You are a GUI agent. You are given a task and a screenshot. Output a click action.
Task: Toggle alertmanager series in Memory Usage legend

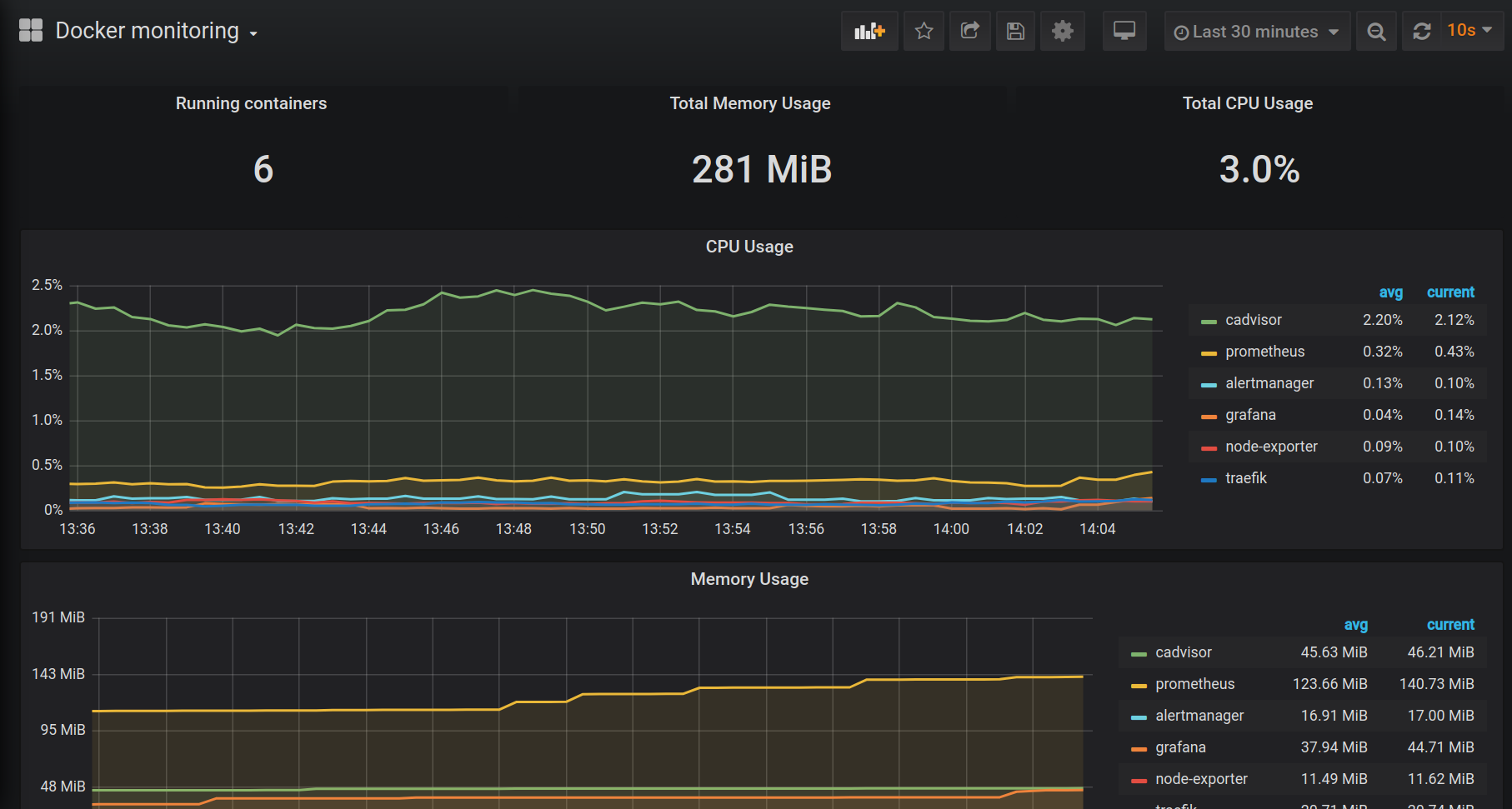[x=1199, y=716]
